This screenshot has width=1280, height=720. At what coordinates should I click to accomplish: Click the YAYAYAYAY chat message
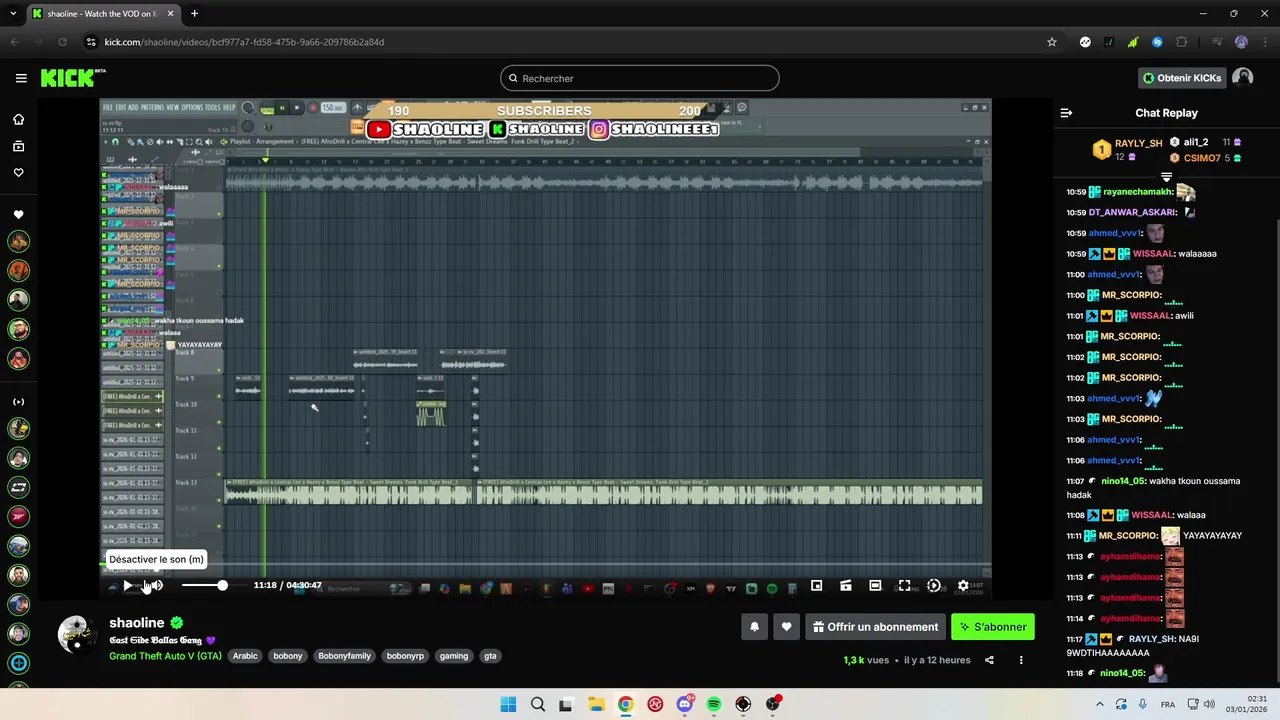1212,536
